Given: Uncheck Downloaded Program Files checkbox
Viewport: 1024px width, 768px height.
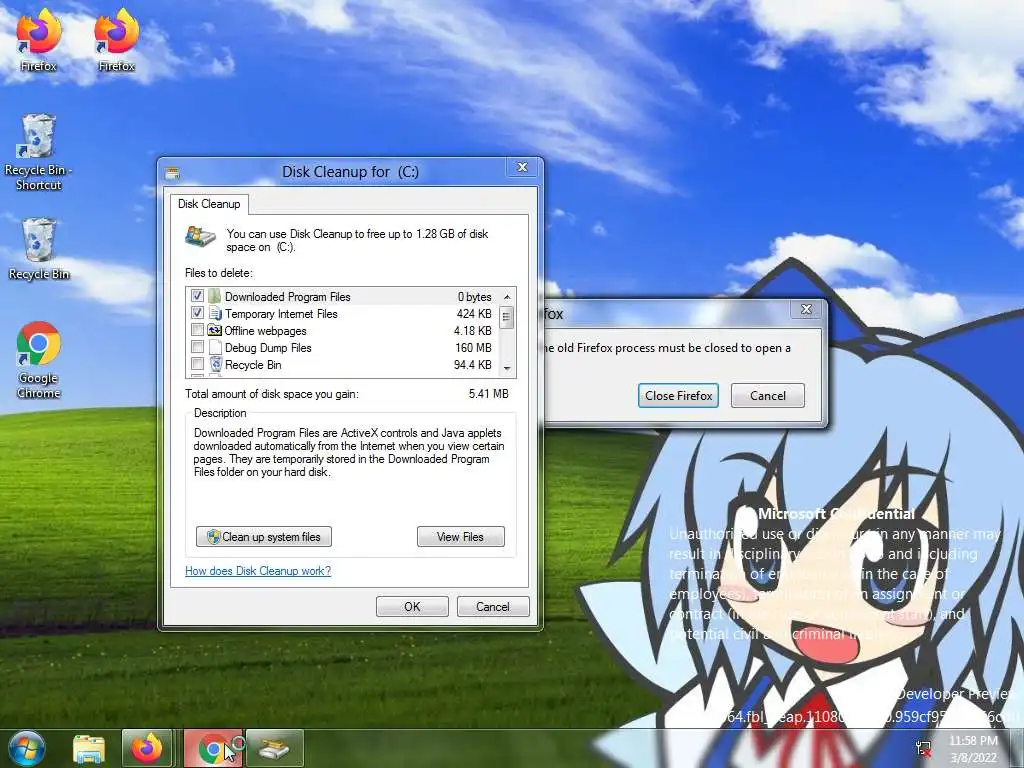Looking at the screenshot, I should 197,296.
